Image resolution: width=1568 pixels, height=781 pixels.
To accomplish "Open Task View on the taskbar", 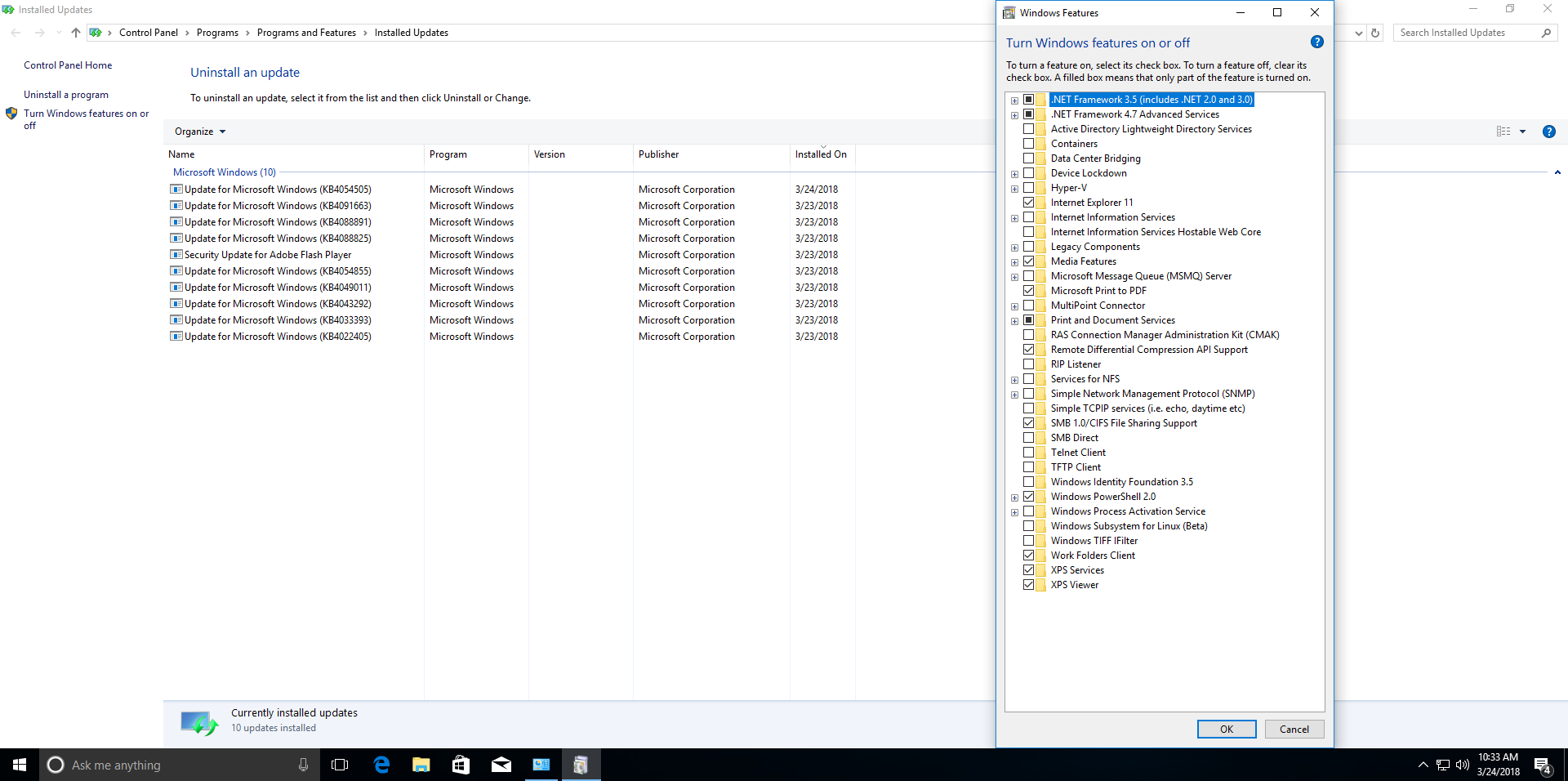I will click(x=340, y=765).
